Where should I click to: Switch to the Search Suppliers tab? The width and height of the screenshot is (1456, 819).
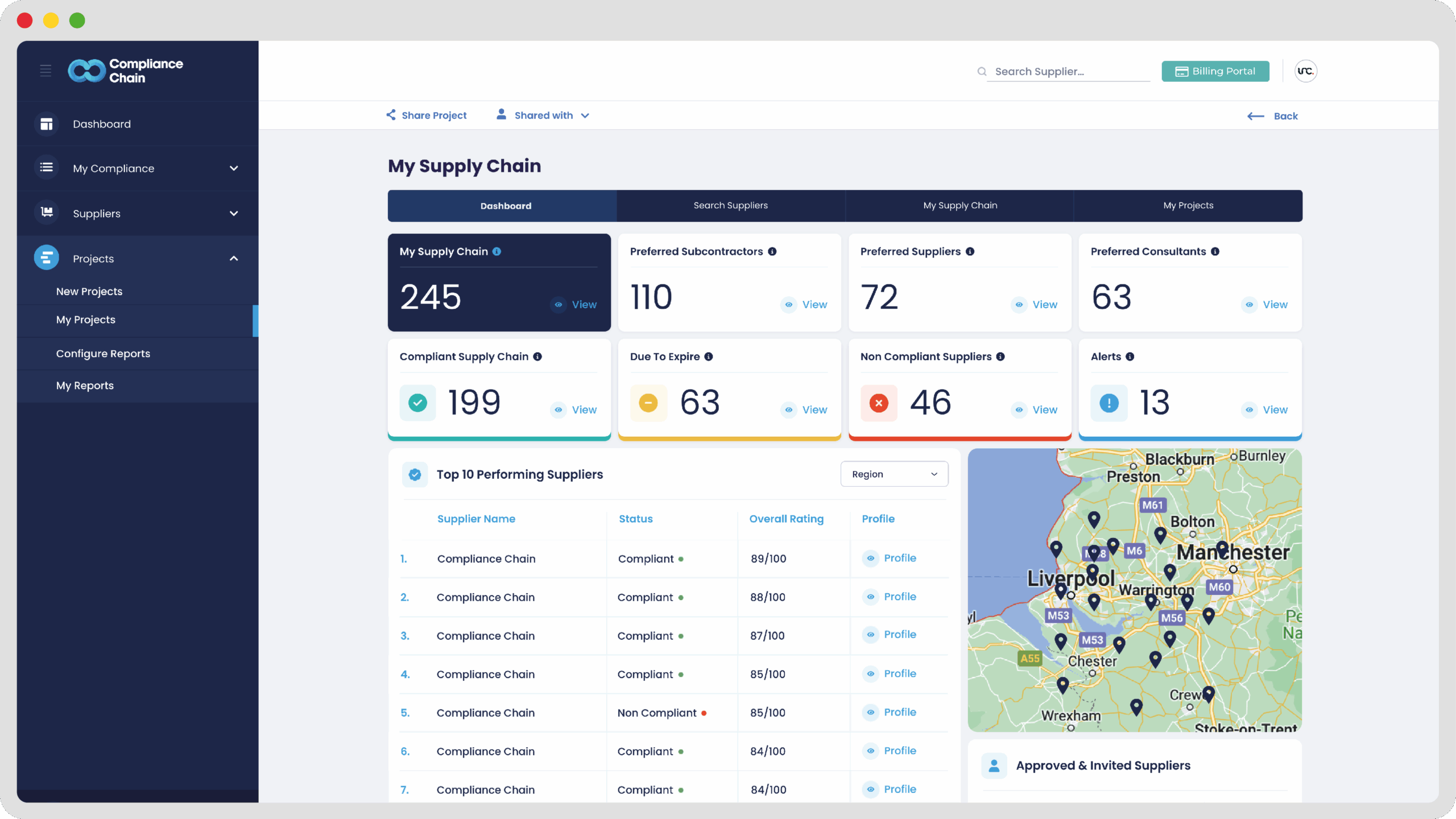point(730,205)
